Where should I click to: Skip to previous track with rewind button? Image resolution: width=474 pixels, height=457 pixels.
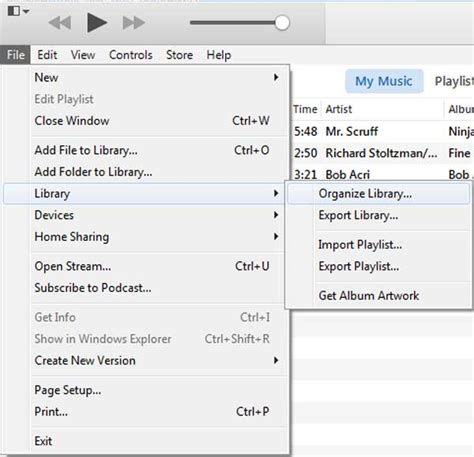60,23
